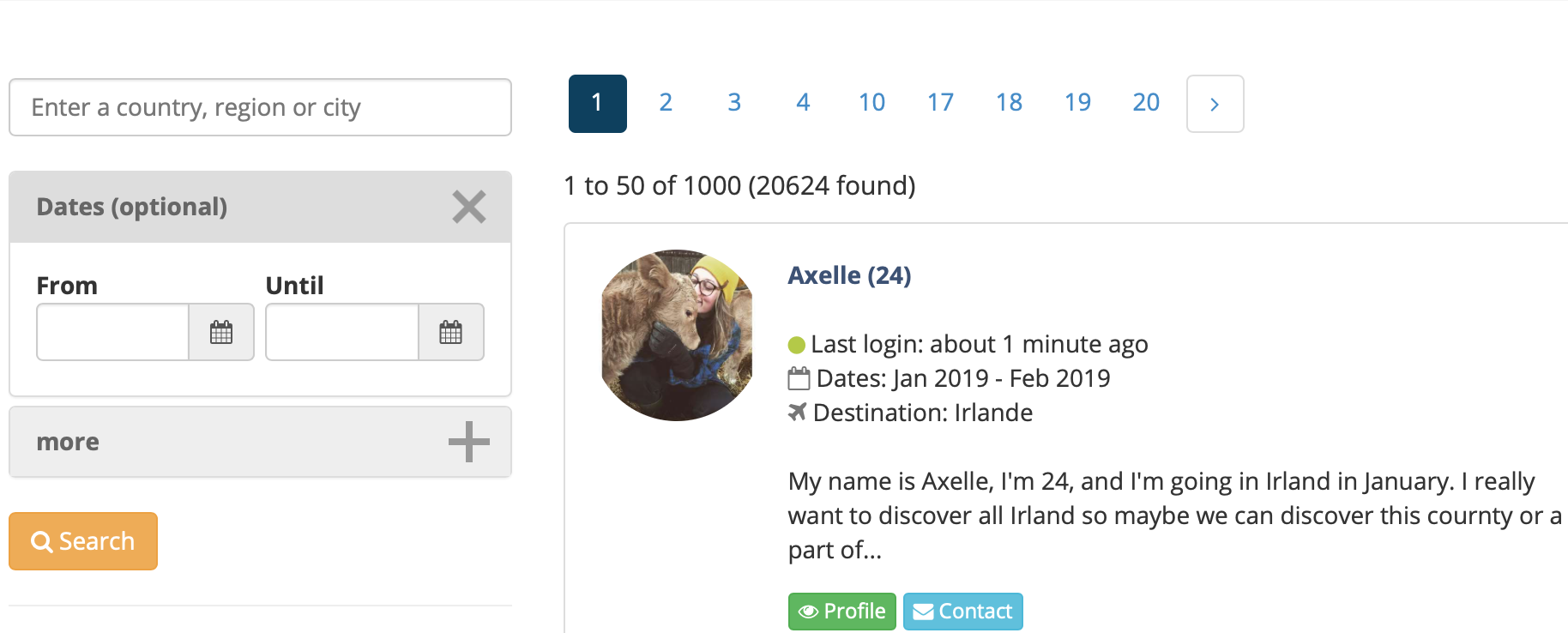Open the Until date calendar picker
The image size is (1568, 633).
point(451,332)
